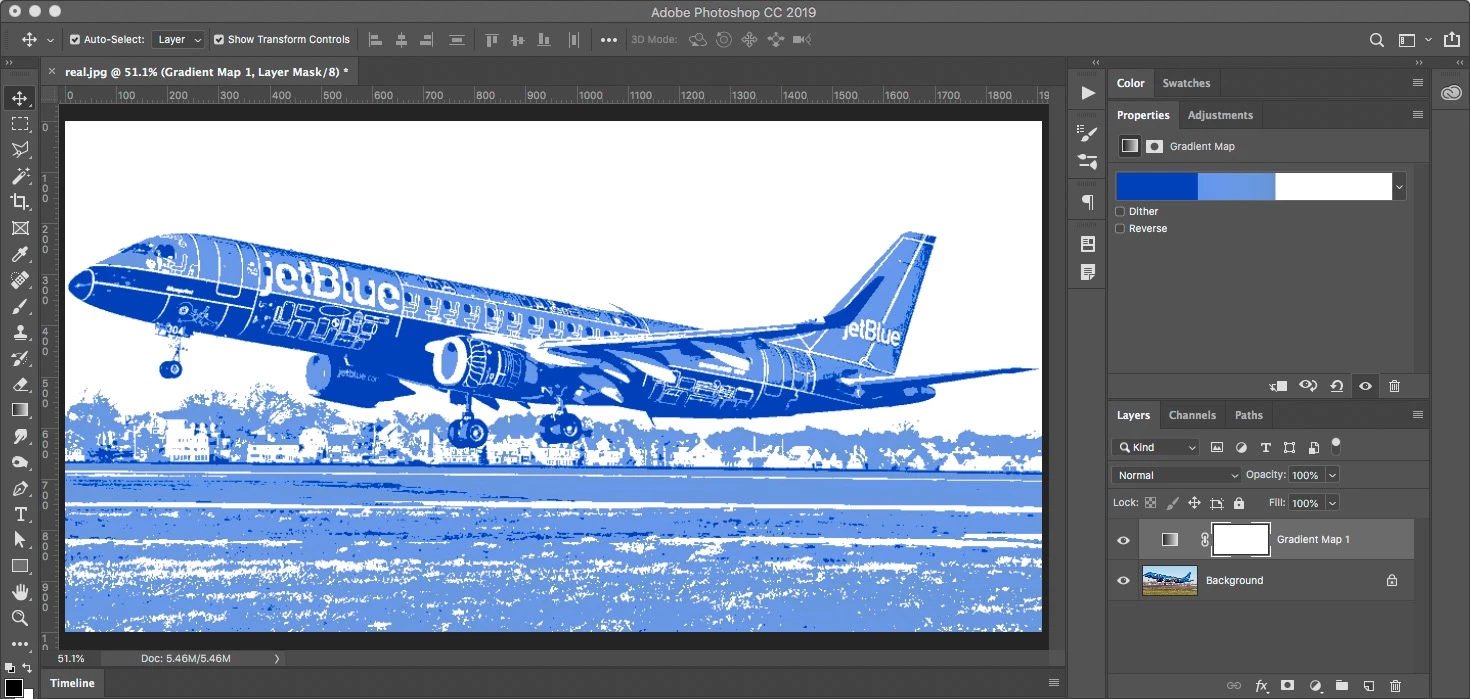Select the Magic Wand tool
This screenshot has width=1470, height=699.
[20, 176]
